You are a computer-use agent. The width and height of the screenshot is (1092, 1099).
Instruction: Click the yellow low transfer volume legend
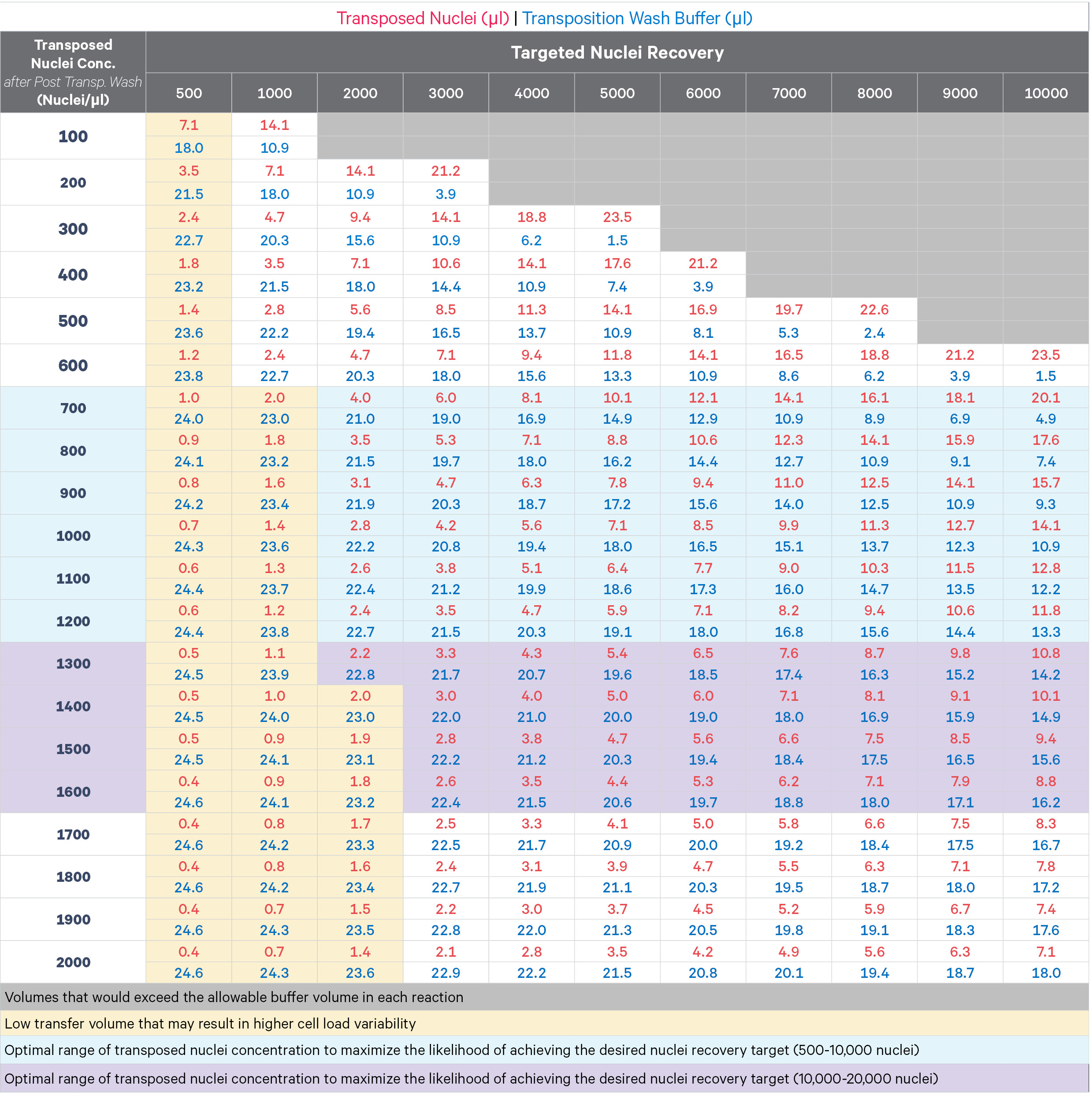point(210,1023)
